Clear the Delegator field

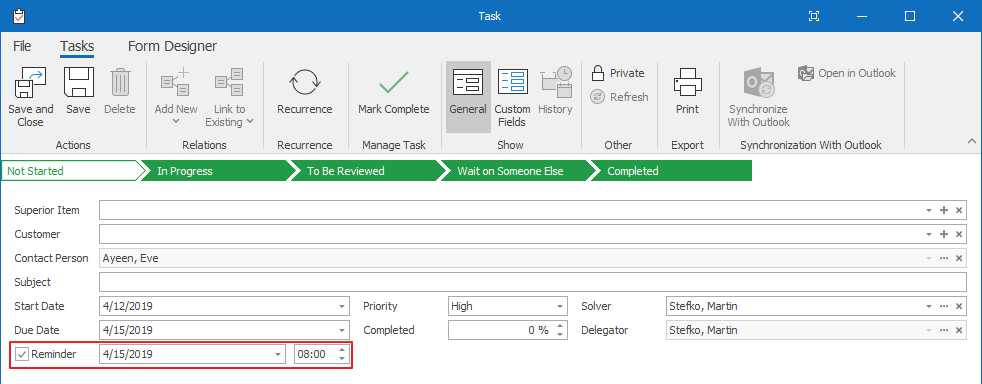click(x=959, y=331)
